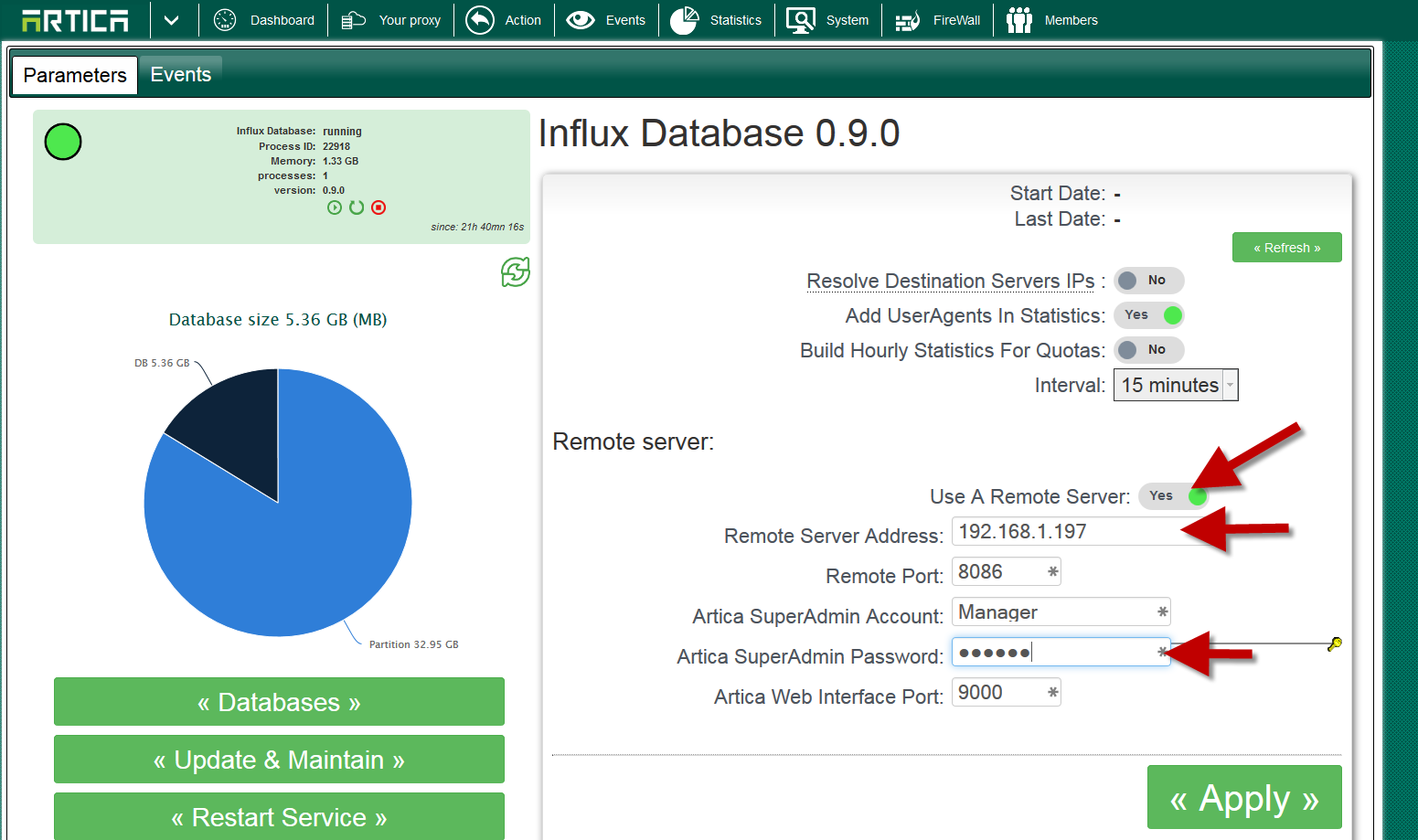This screenshot has width=1418, height=840.
Task: Open the Your proxy menu
Action: [410, 20]
